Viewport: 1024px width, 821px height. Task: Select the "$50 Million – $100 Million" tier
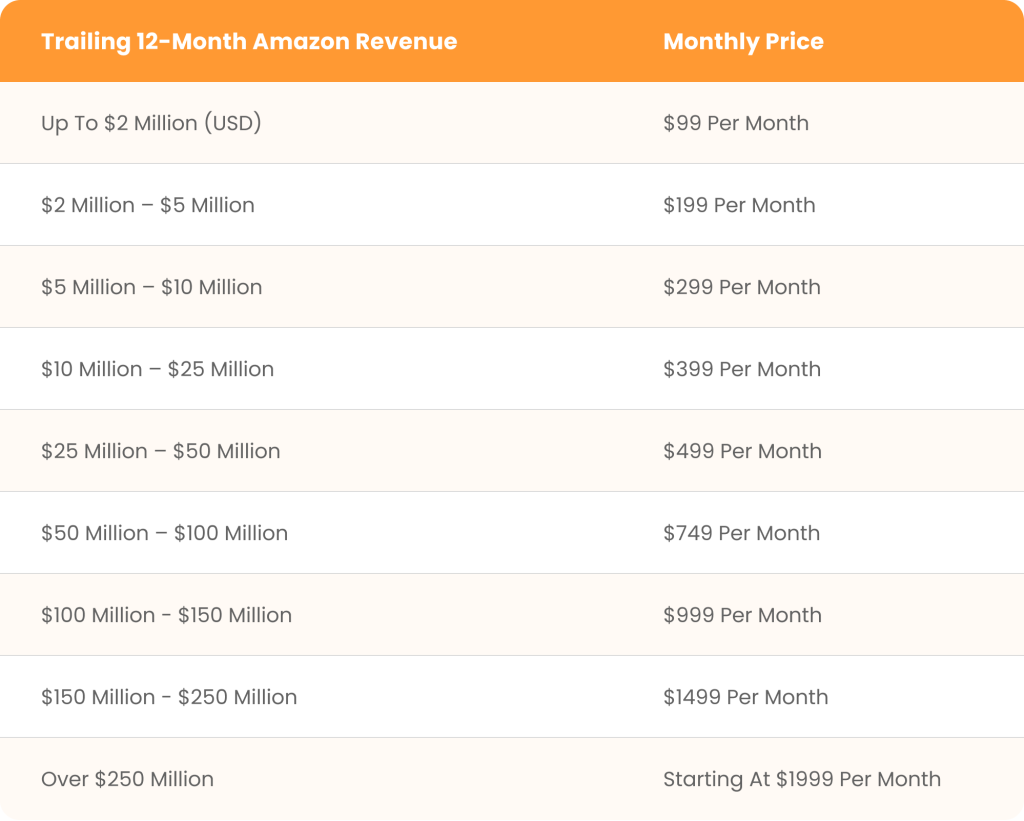pos(165,534)
